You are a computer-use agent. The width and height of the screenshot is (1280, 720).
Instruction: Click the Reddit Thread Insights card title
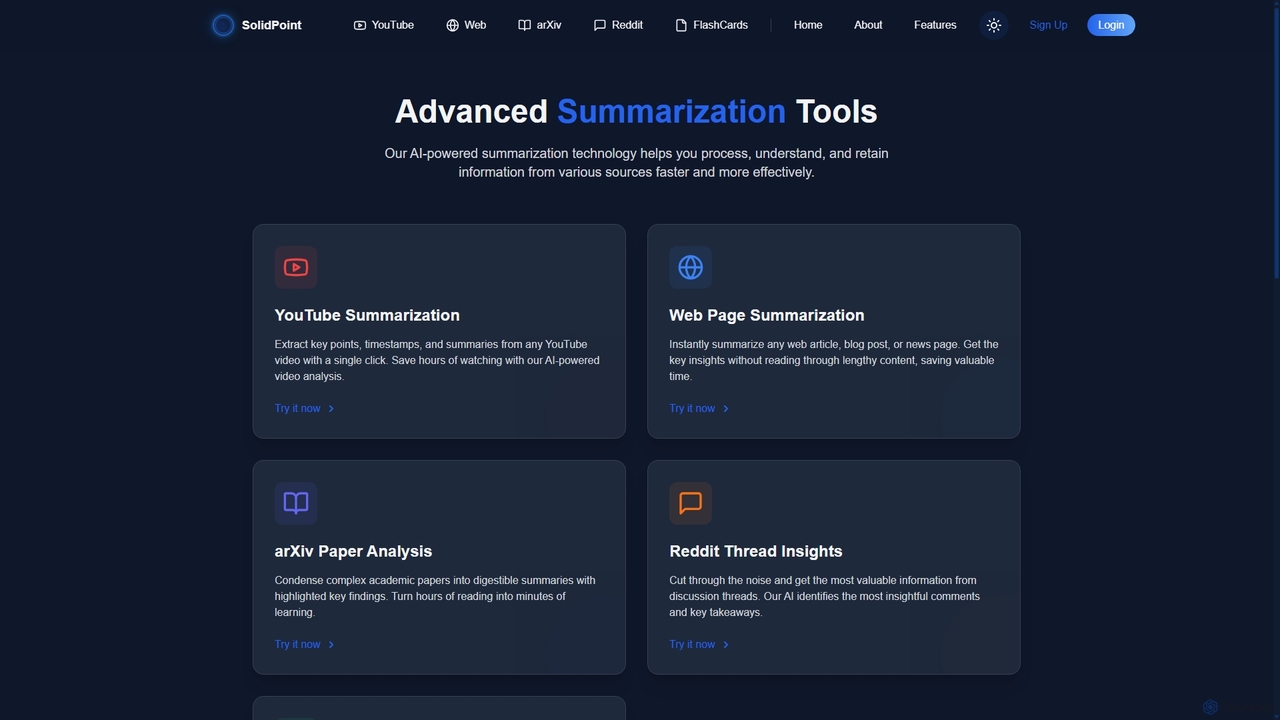(x=756, y=551)
